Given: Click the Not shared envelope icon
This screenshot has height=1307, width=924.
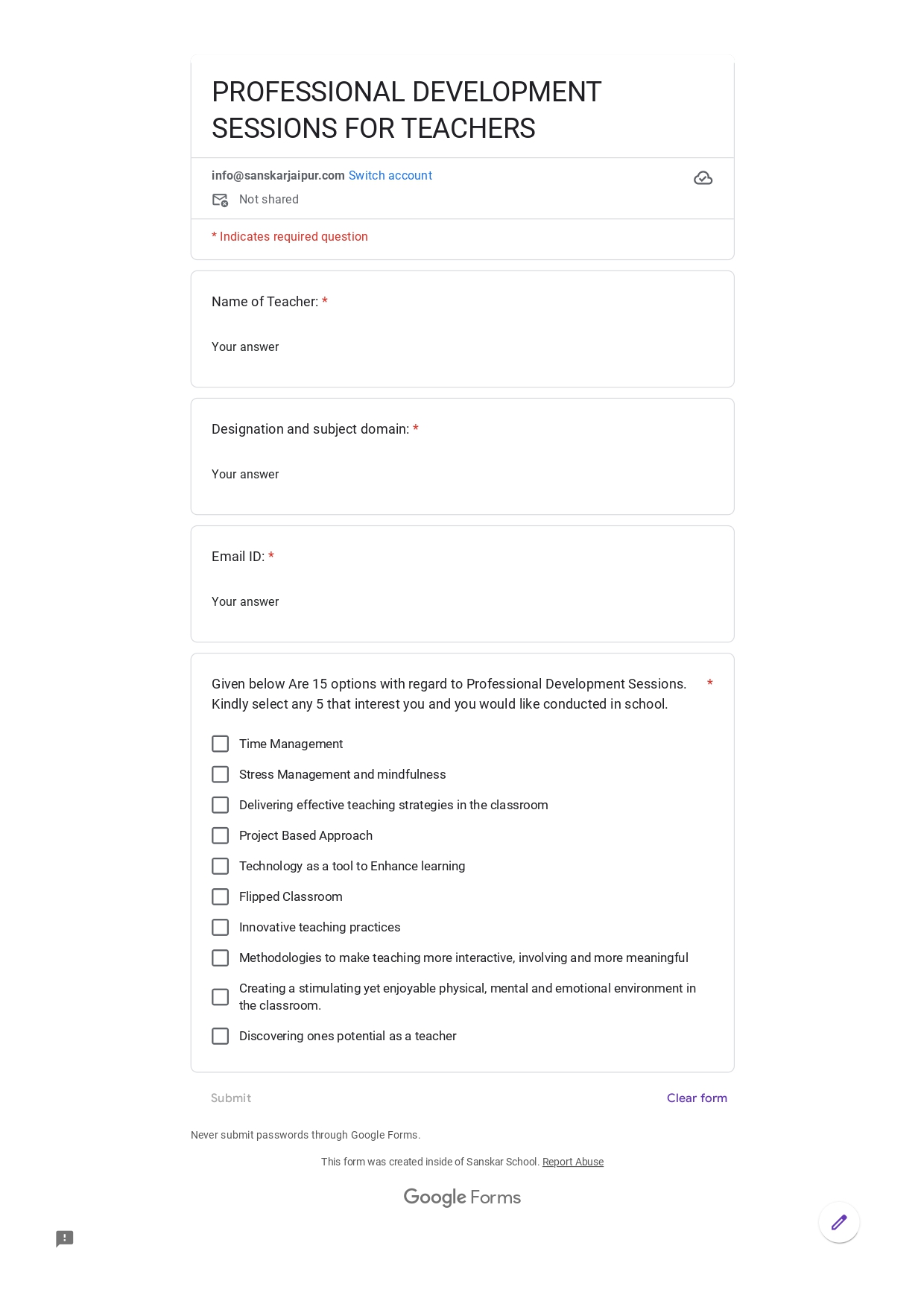Looking at the screenshot, I should (x=220, y=200).
